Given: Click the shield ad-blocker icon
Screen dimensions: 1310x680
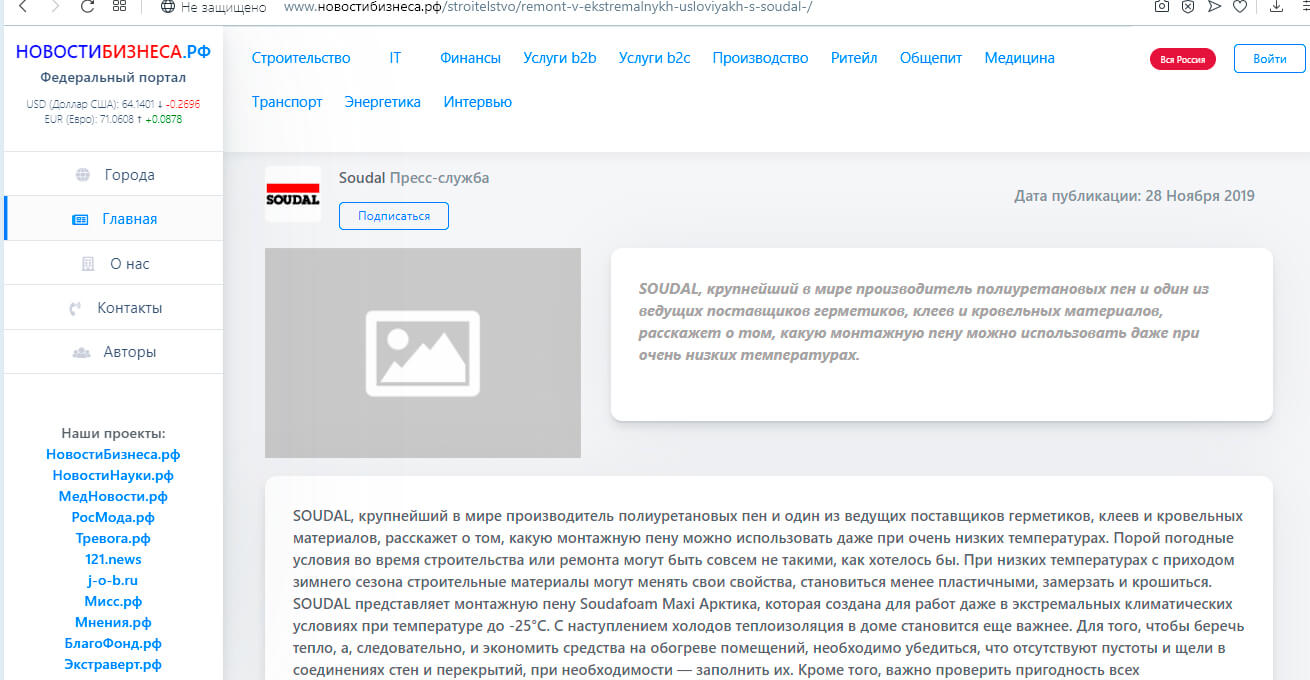Looking at the screenshot, I should pyautogui.click(x=1187, y=6).
